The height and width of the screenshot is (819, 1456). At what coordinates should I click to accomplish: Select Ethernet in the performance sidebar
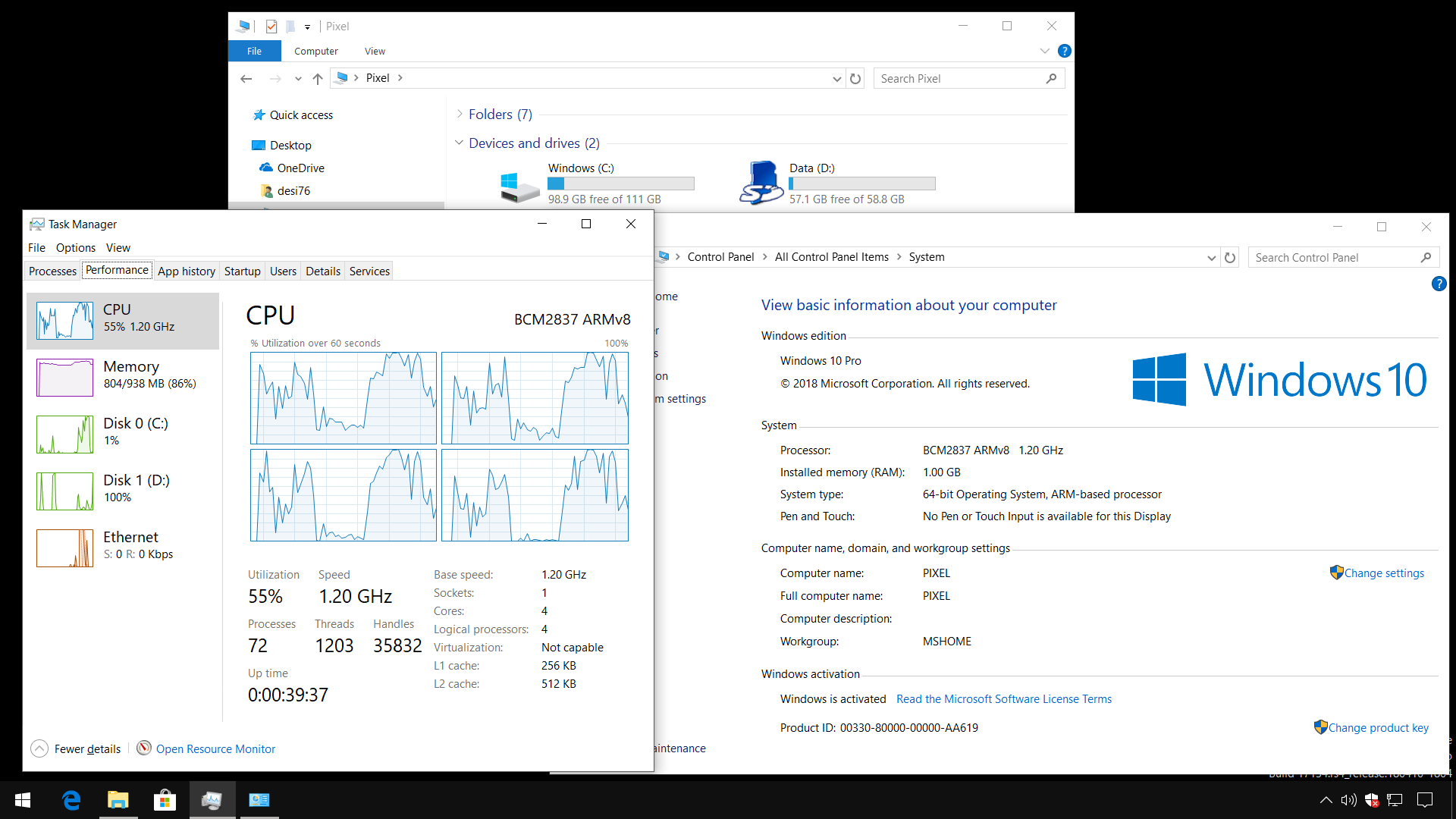[x=123, y=548]
